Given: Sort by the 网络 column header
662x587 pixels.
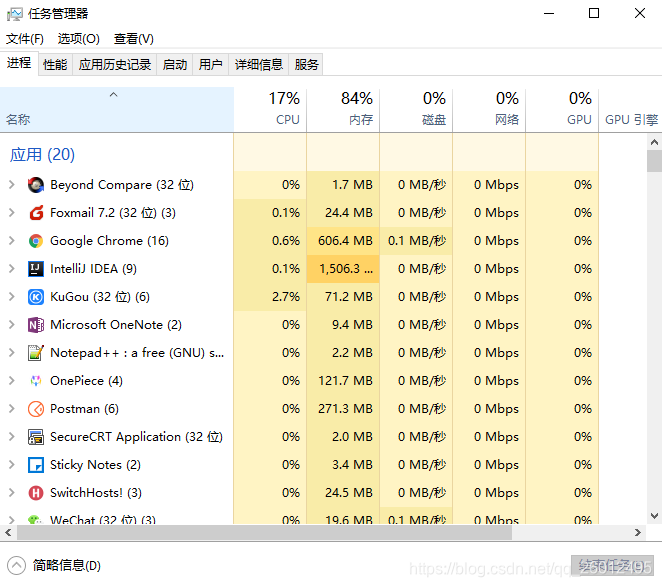Looking at the screenshot, I should click(x=489, y=109).
